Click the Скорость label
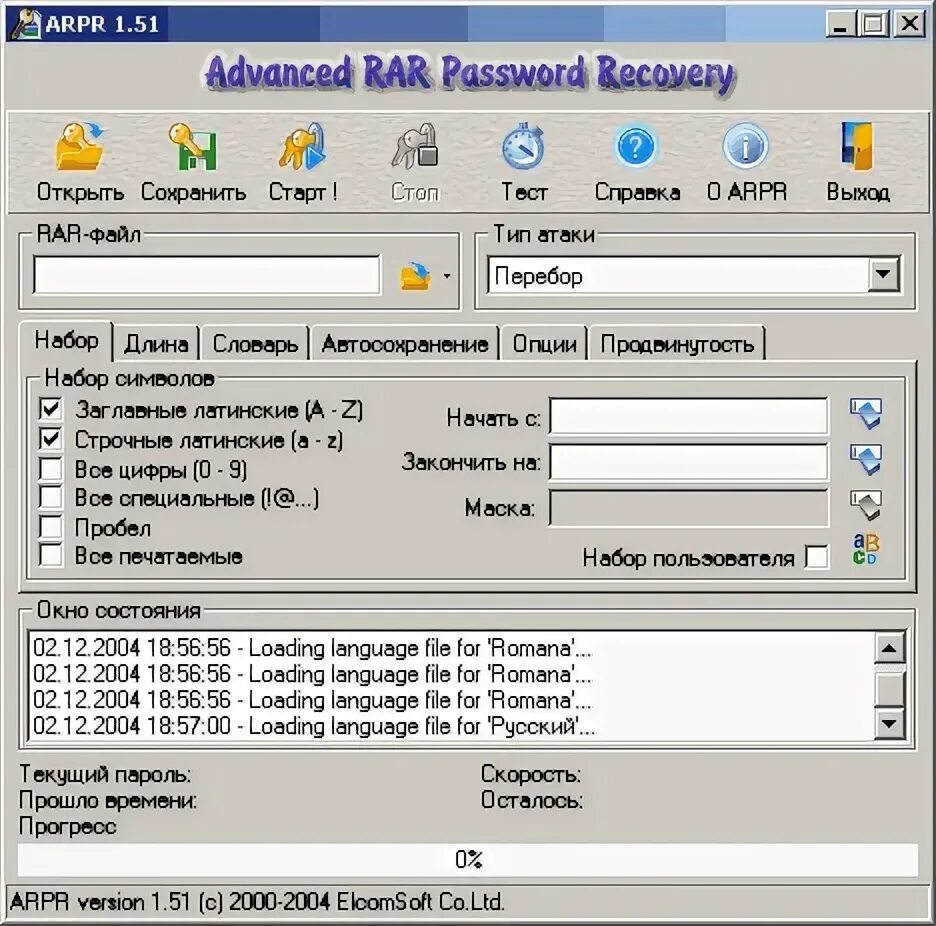936x926 pixels. (531, 774)
